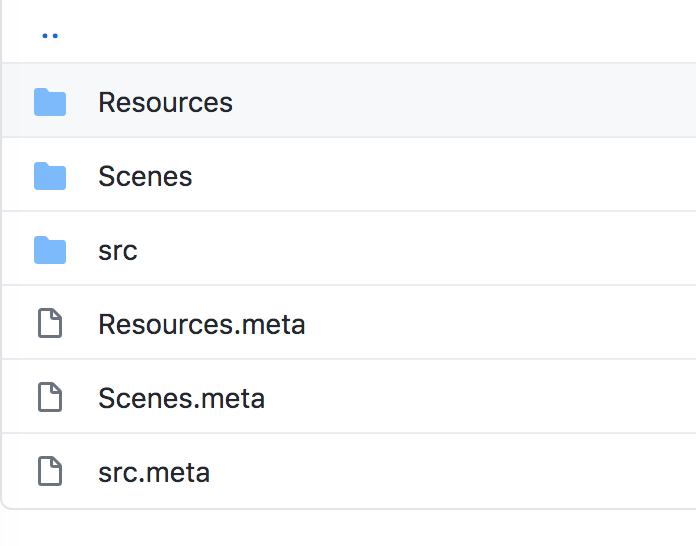The image size is (696, 546).
Task: Go up to parent directory via '..'
Action: [x=50, y=34]
